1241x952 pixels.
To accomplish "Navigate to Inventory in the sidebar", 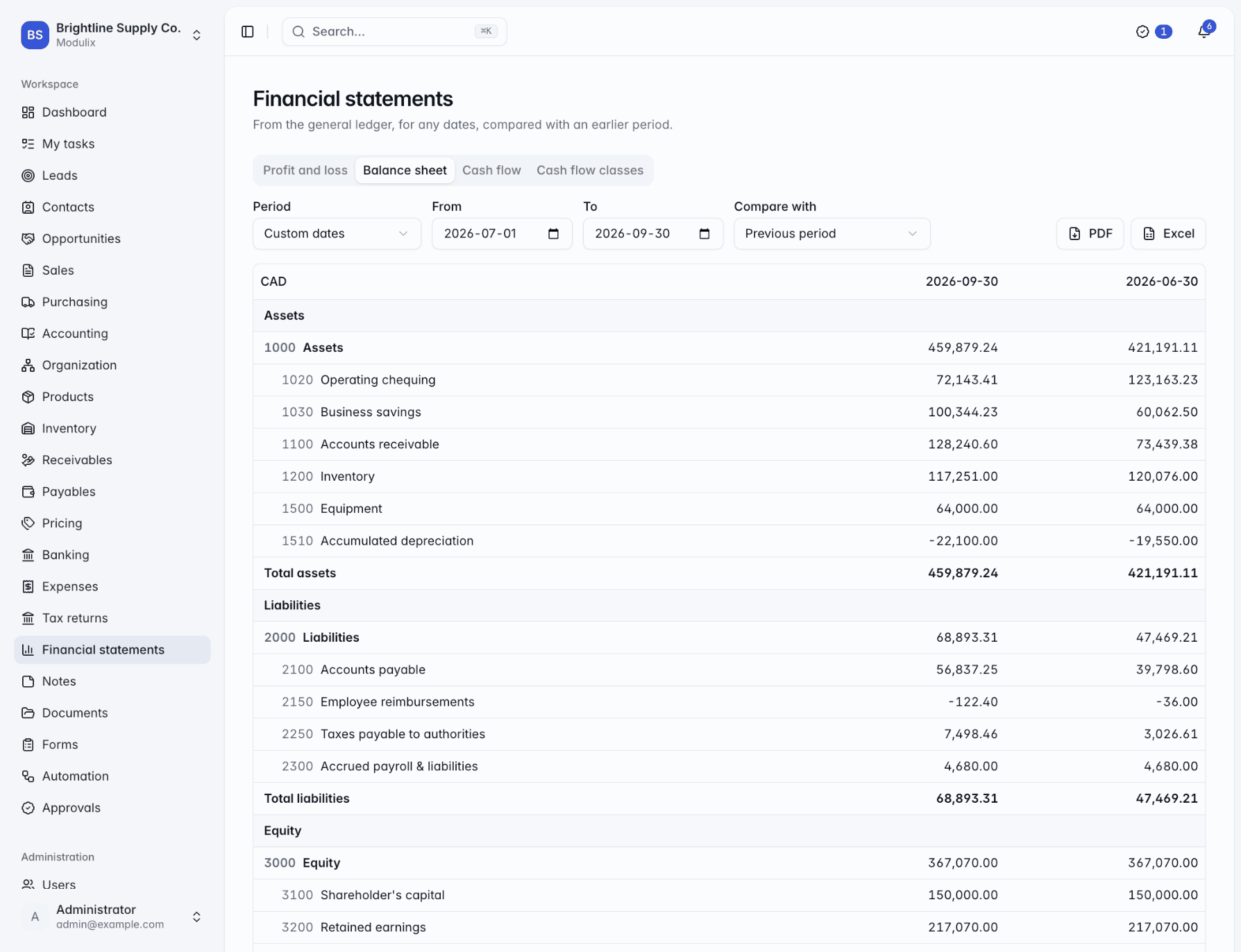I will [112, 429].
